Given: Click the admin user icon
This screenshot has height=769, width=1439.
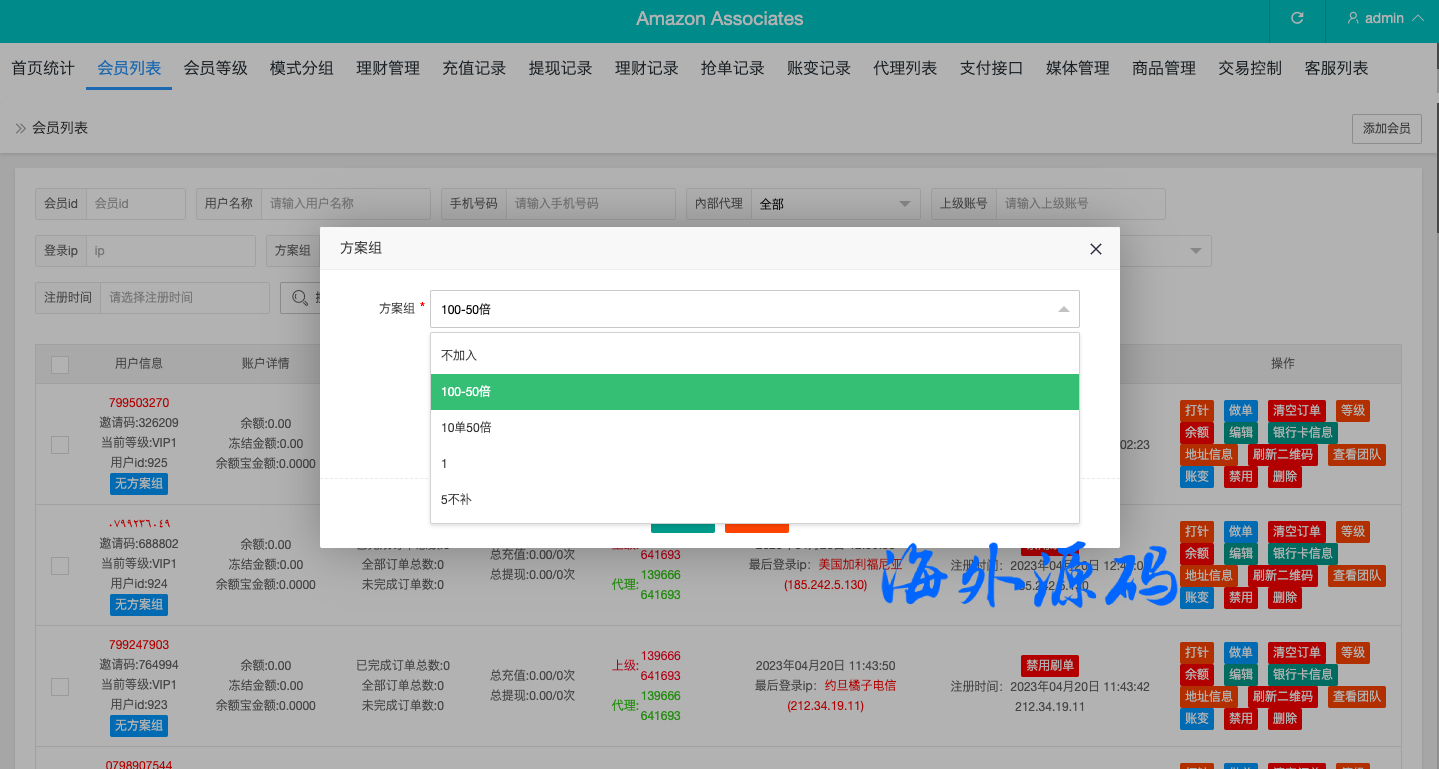Looking at the screenshot, I should pyautogui.click(x=1353, y=18).
